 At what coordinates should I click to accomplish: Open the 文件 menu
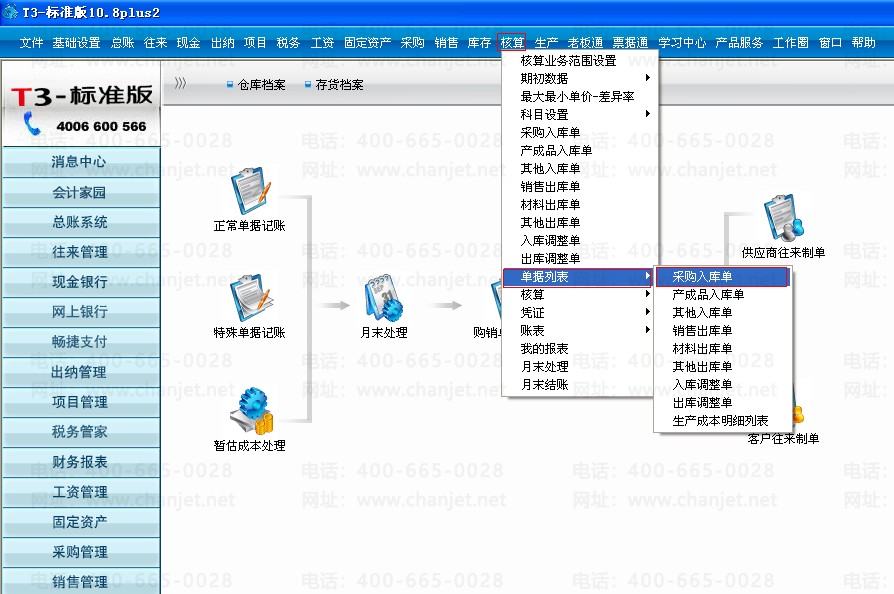[31, 43]
